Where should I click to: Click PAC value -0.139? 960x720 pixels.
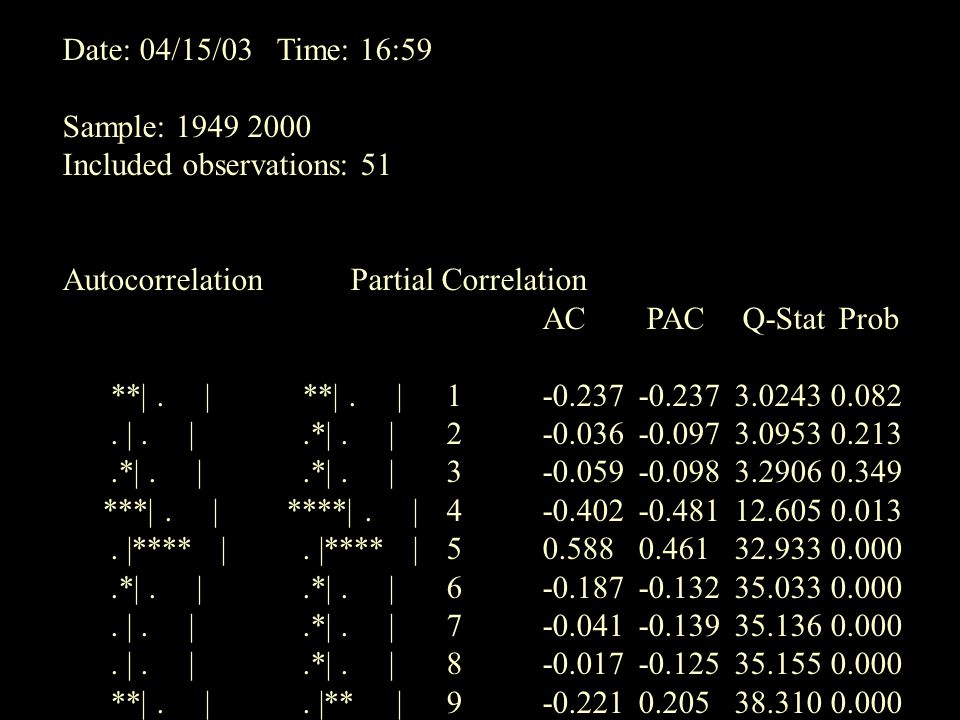(x=679, y=626)
